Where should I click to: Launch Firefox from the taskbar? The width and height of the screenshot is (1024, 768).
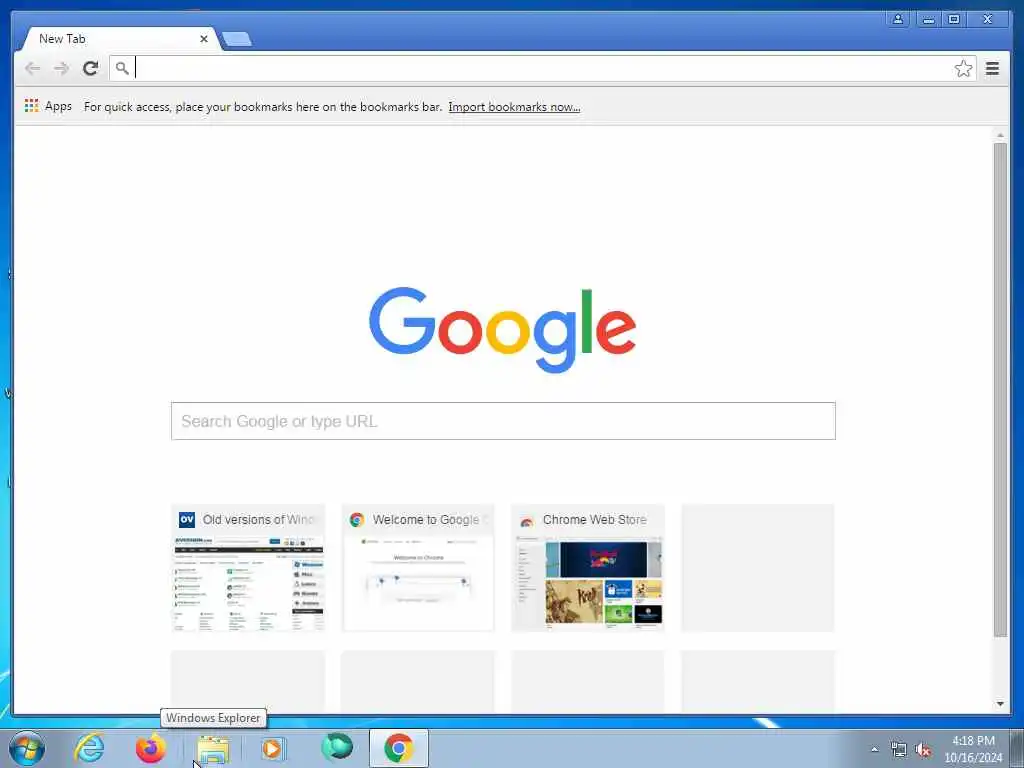(x=150, y=748)
